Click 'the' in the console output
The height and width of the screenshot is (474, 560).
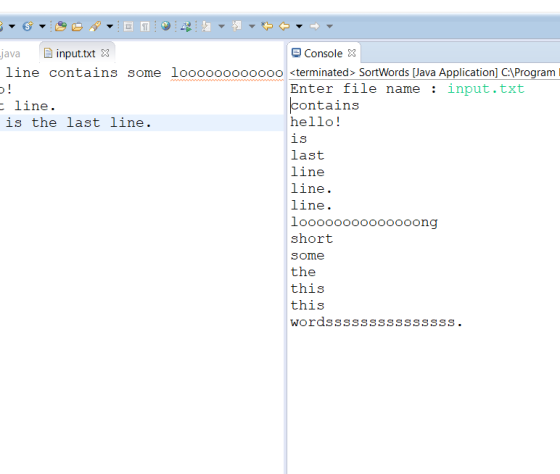[303, 272]
